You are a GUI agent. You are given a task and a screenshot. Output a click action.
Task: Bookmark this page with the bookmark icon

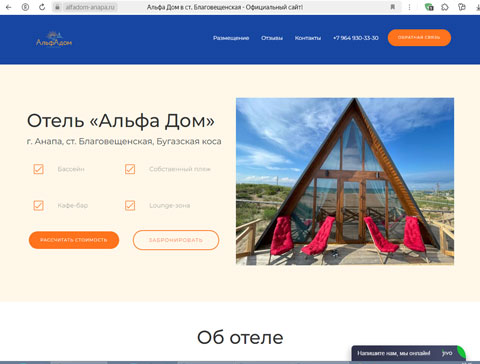[x=393, y=7]
